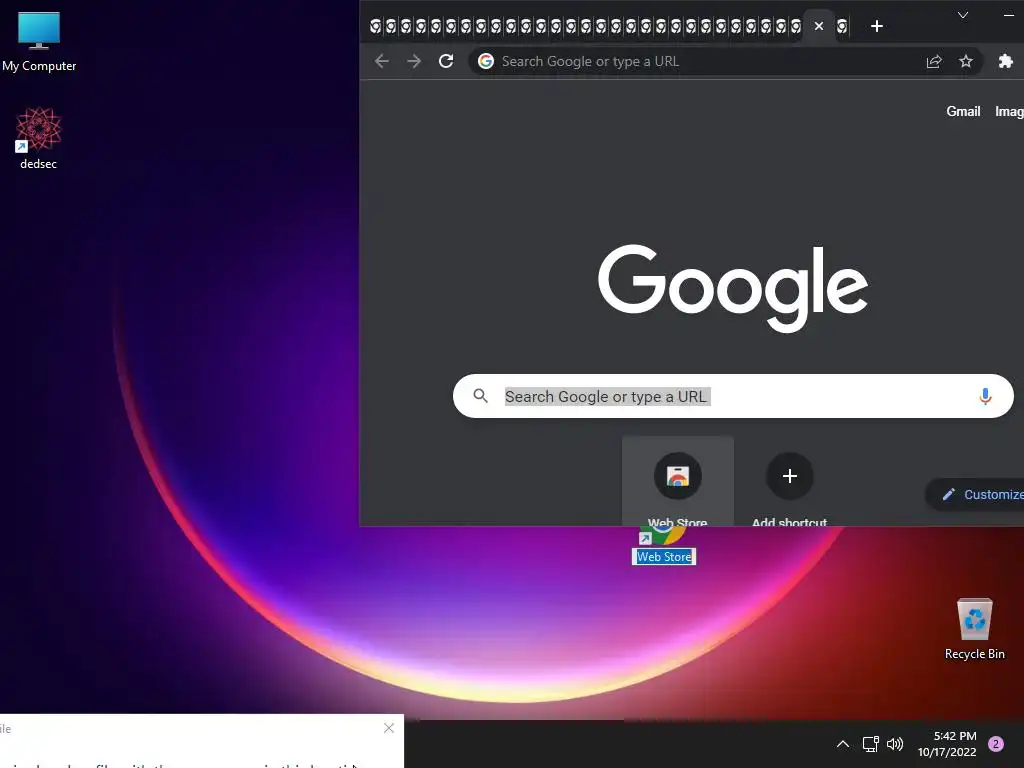Open the clock showing 5:42 PM
1024x768 pixels.
coord(947,744)
